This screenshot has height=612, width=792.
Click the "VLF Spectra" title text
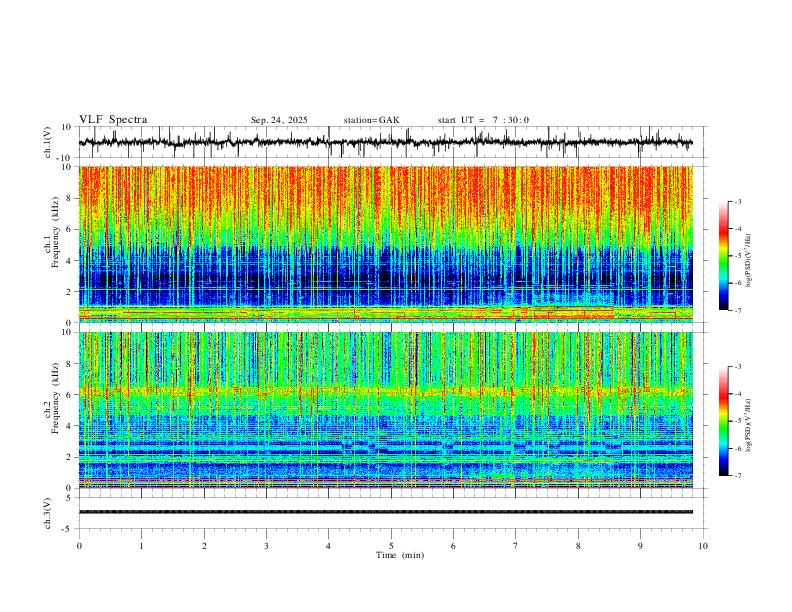click(x=113, y=120)
